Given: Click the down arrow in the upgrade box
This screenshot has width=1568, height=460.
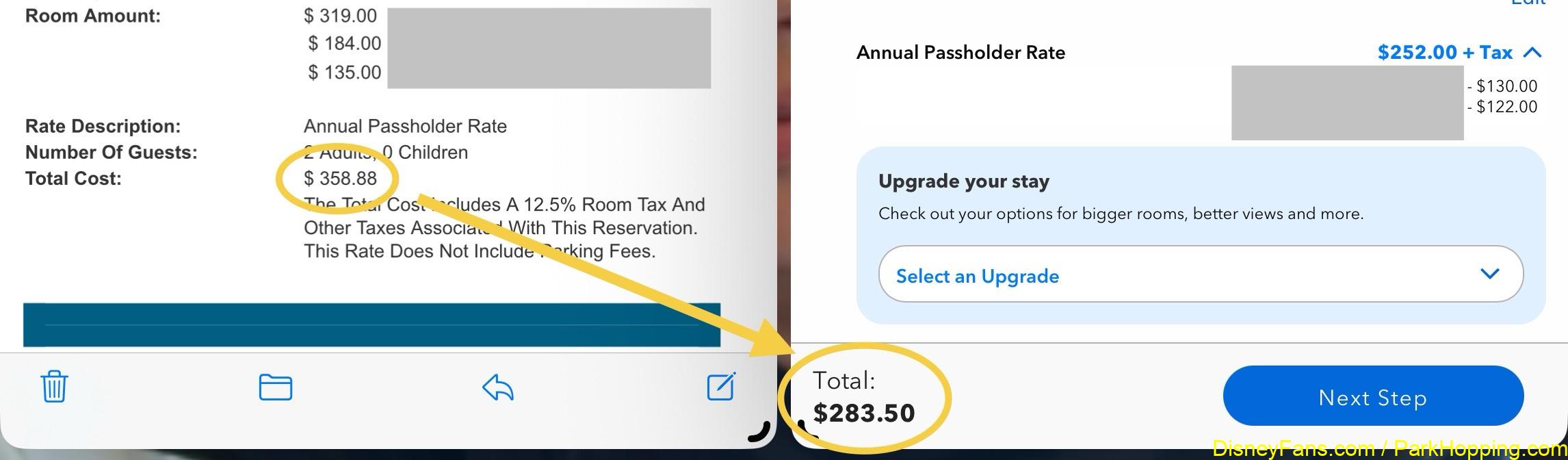Looking at the screenshot, I should click(x=1489, y=274).
